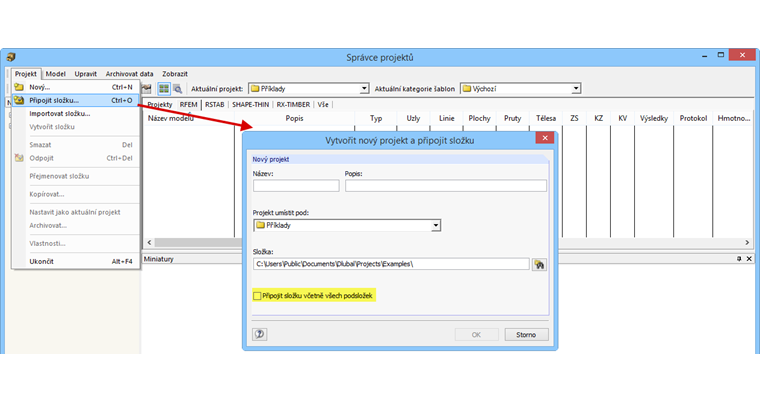Image resolution: width=760 pixels, height=403 pixels.
Task: Click the Složka path input field
Action: [x=391, y=264]
